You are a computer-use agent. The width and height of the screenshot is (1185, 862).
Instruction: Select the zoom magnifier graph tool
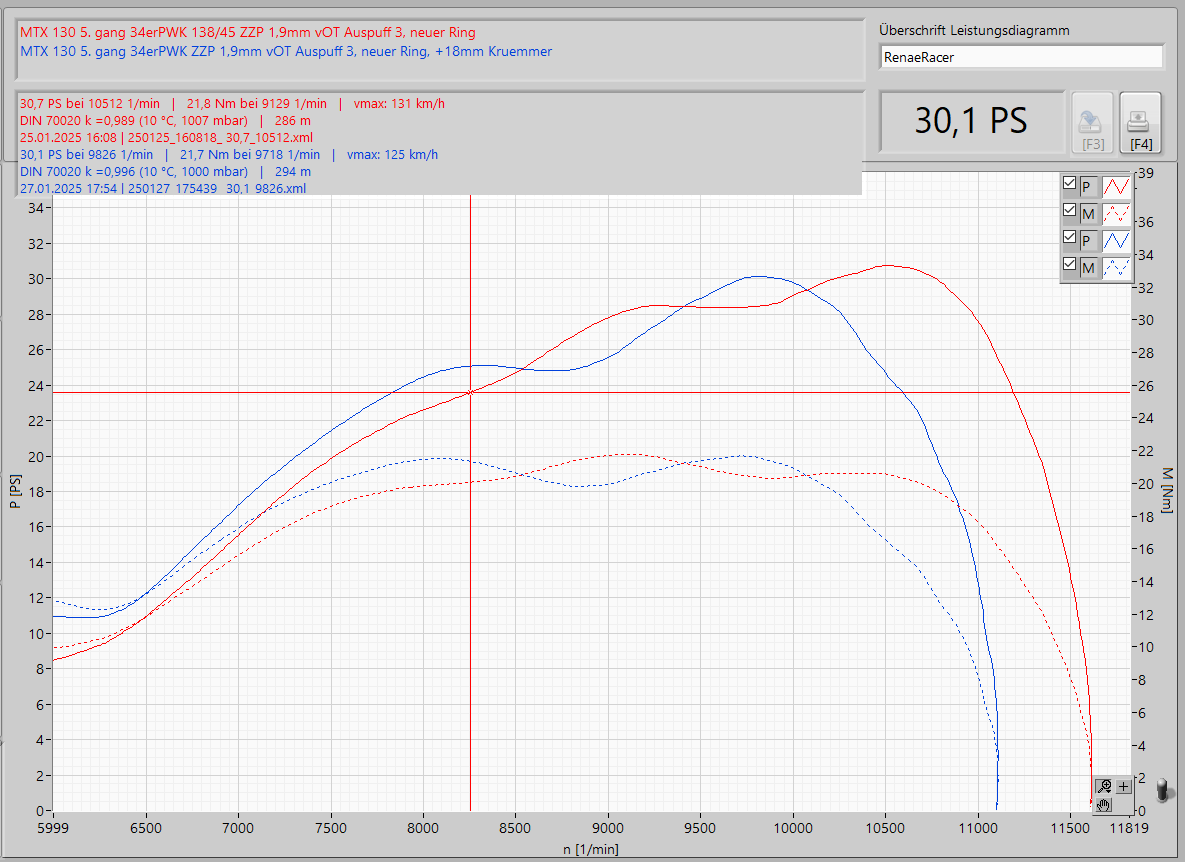pyautogui.click(x=1104, y=786)
